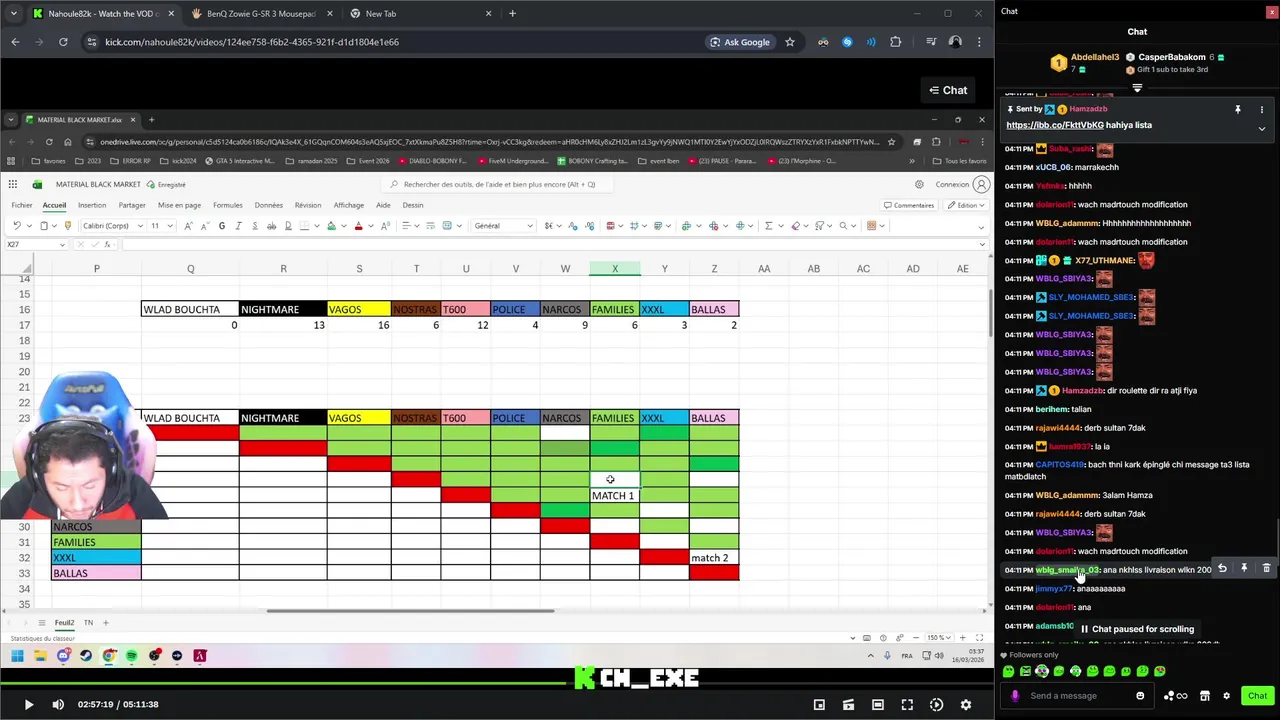Open the 150 % zoom dropdown
The width and height of the screenshot is (1280, 720).
pyautogui.click(x=938, y=637)
